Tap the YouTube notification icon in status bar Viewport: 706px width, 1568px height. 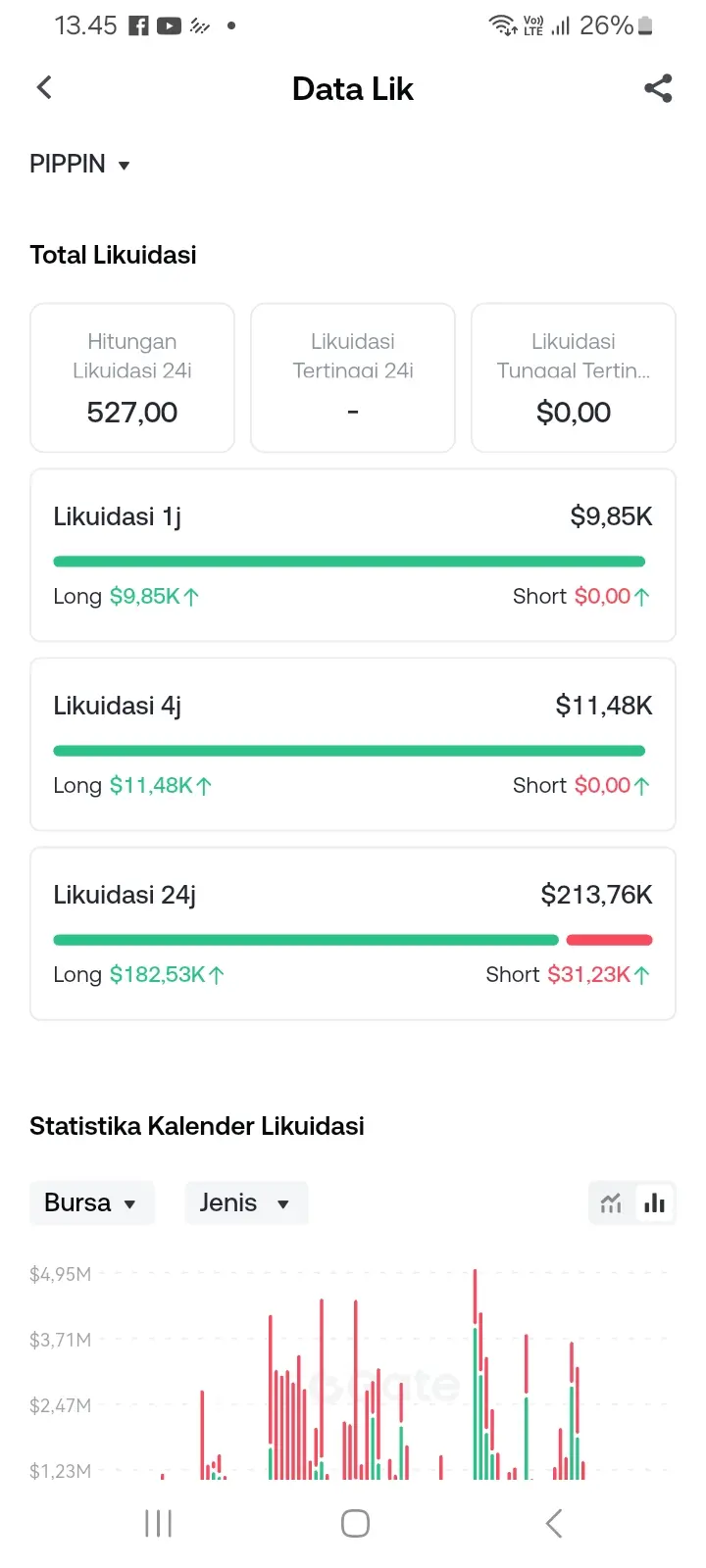pos(169,26)
